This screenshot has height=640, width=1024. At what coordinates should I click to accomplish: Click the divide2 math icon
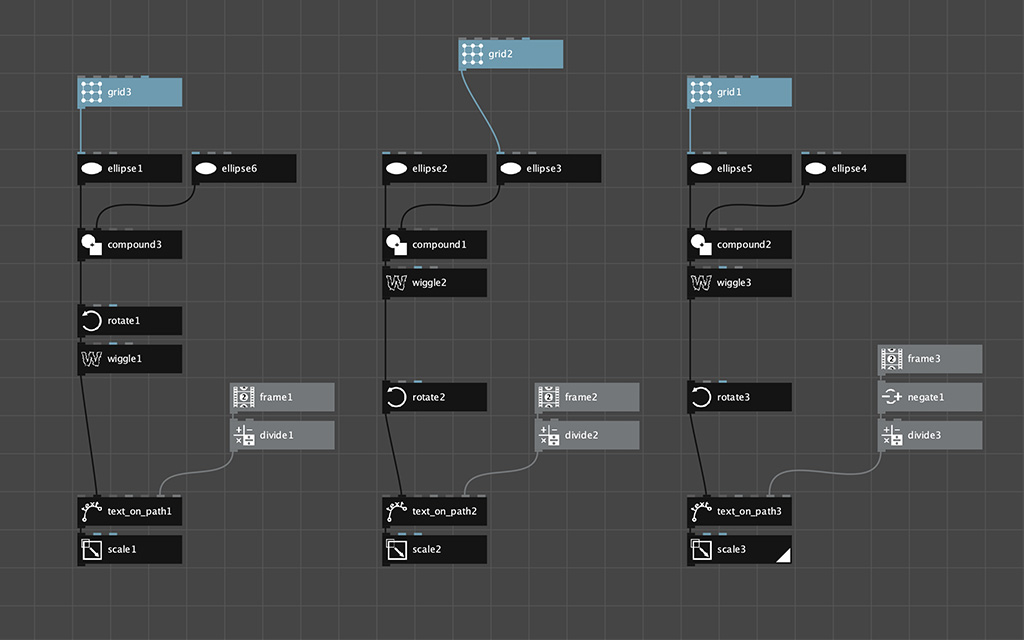(549, 435)
